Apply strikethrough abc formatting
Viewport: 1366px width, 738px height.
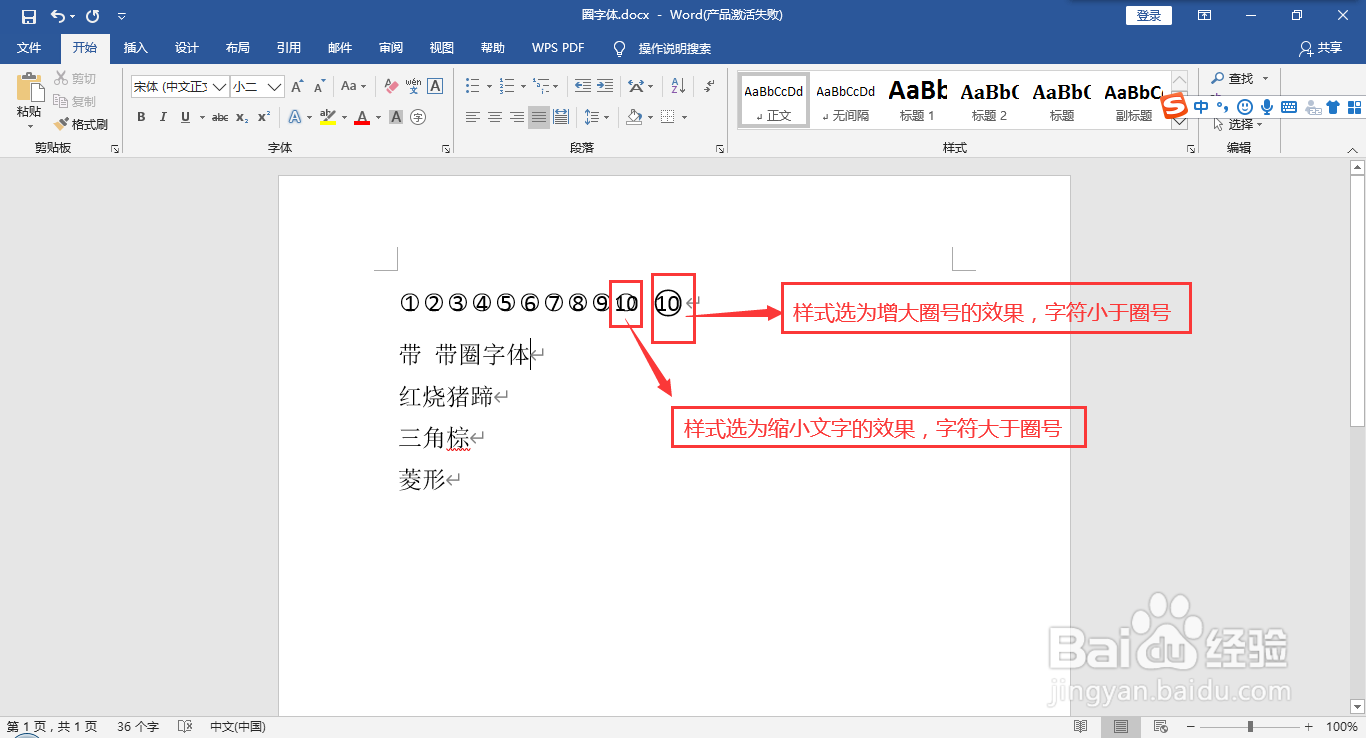(220, 117)
